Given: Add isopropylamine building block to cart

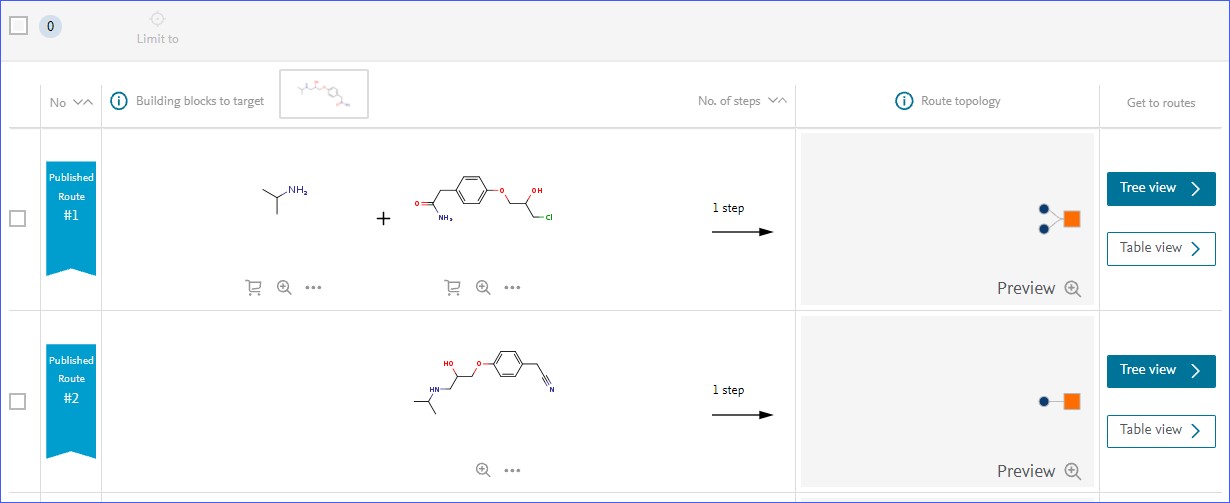Looking at the screenshot, I should [x=253, y=288].
